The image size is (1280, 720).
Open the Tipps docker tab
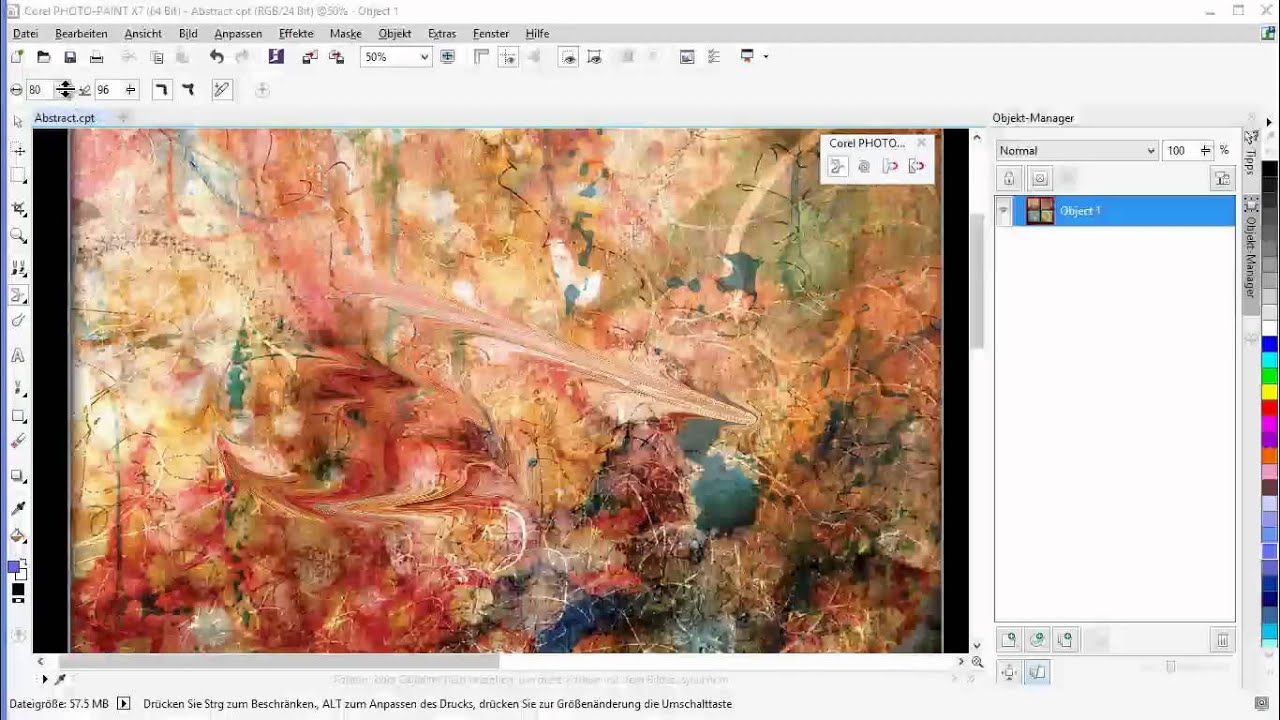click(1250, 153)
